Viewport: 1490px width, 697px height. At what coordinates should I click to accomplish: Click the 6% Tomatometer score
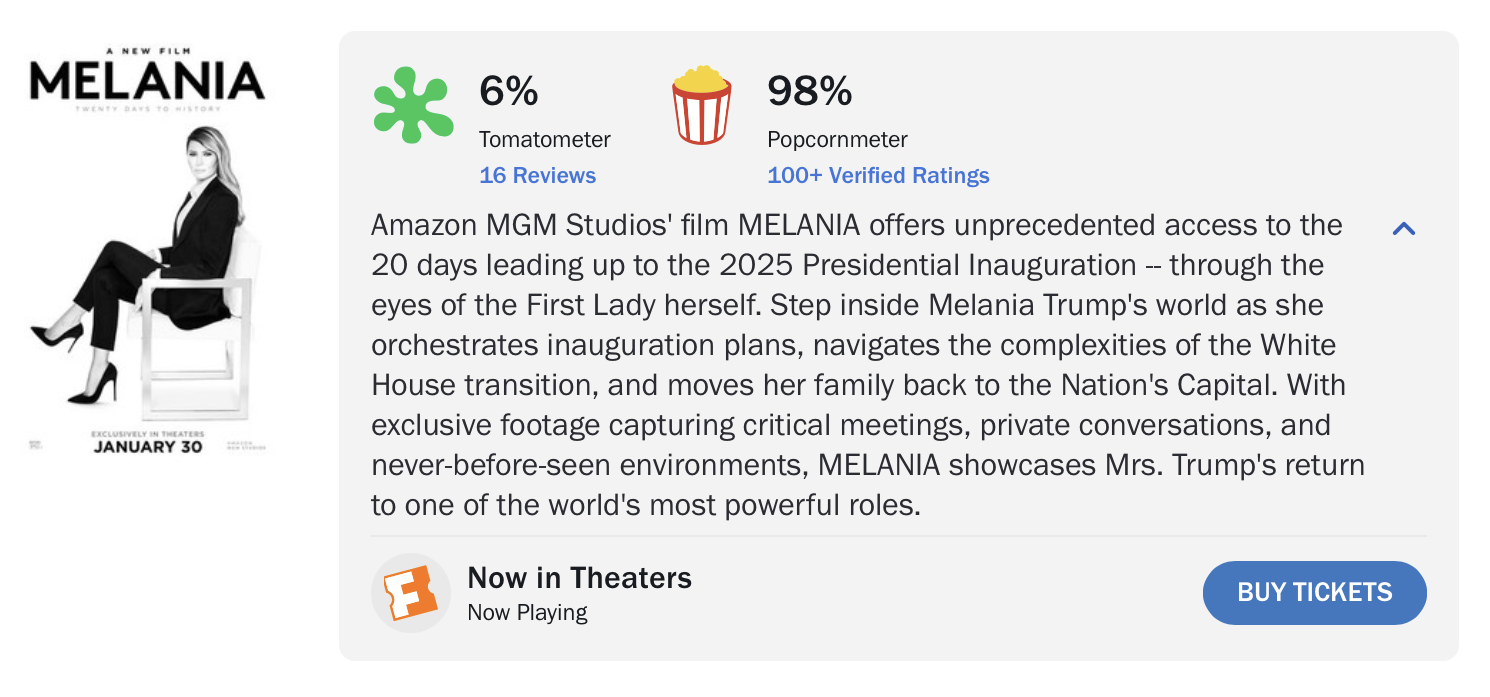coord(509,92)
